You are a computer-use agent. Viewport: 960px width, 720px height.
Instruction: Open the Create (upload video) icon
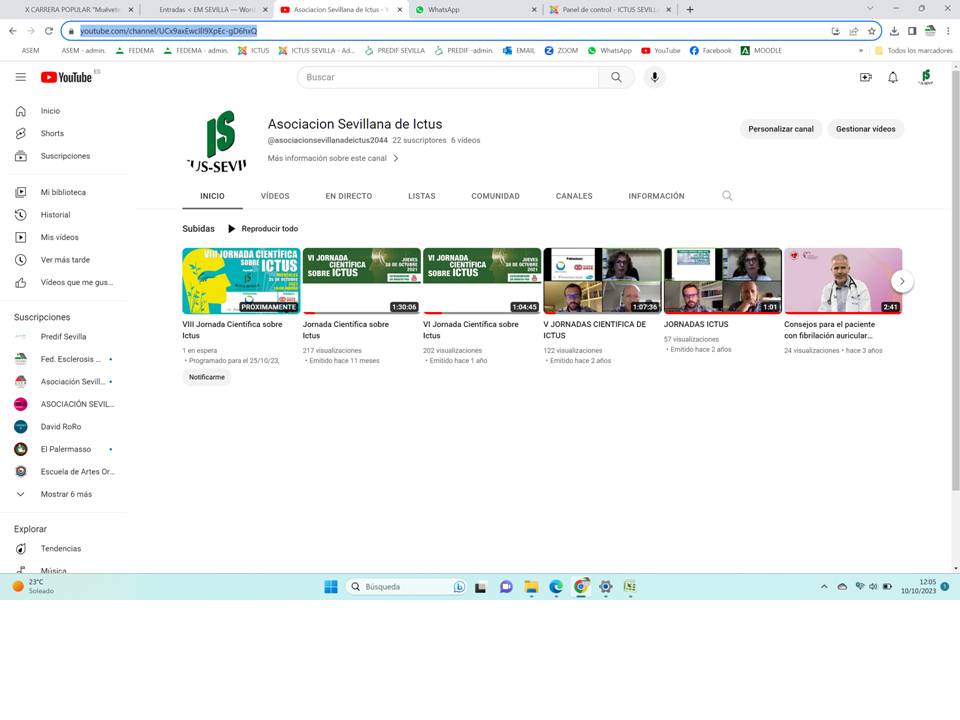pyautogui.click(x=866, y=76)
